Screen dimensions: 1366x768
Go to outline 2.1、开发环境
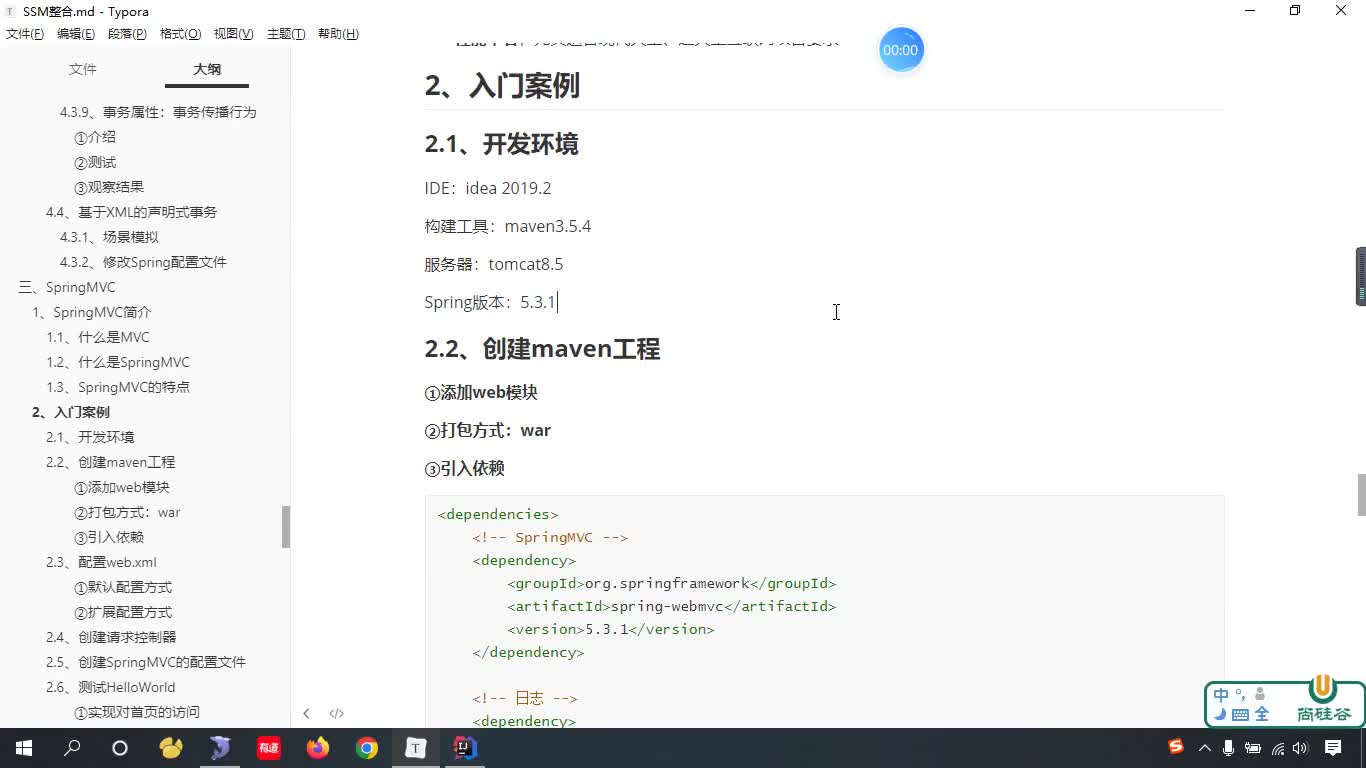(90, 437)
